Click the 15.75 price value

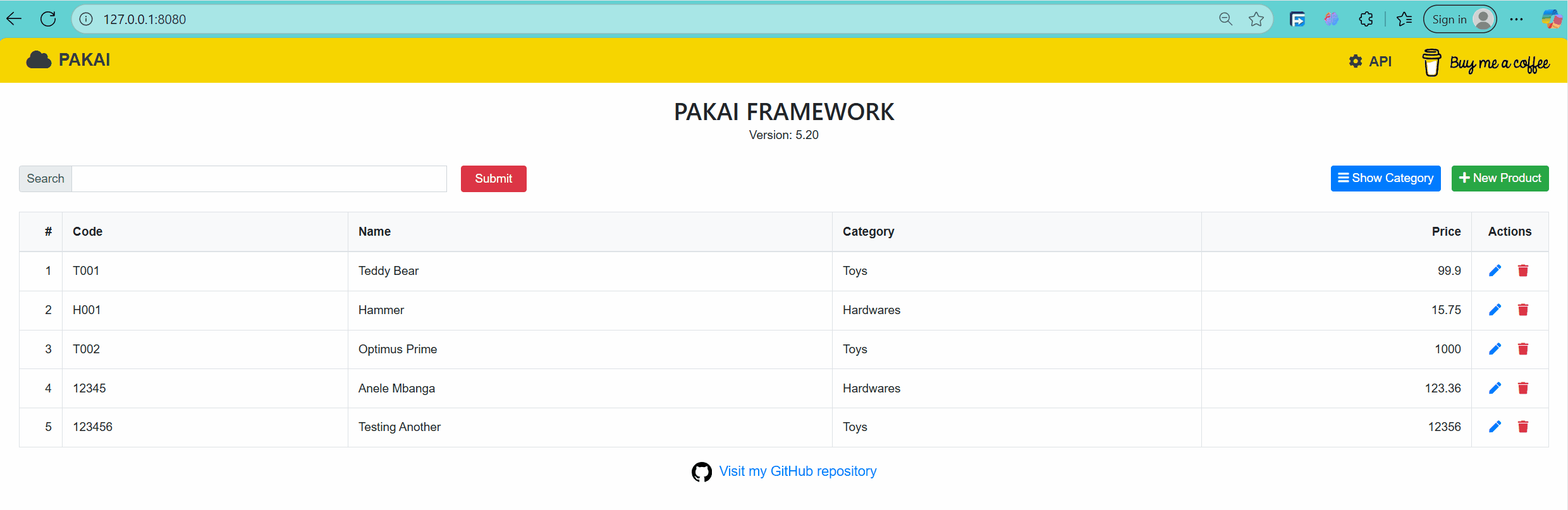(x=1446, y=310)
